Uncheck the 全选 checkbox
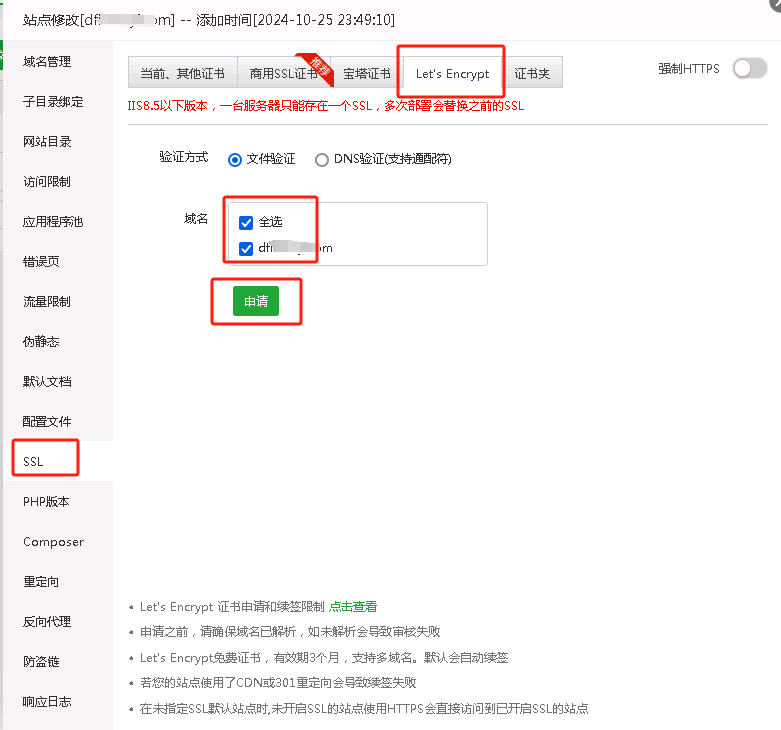 coord(246,222)
